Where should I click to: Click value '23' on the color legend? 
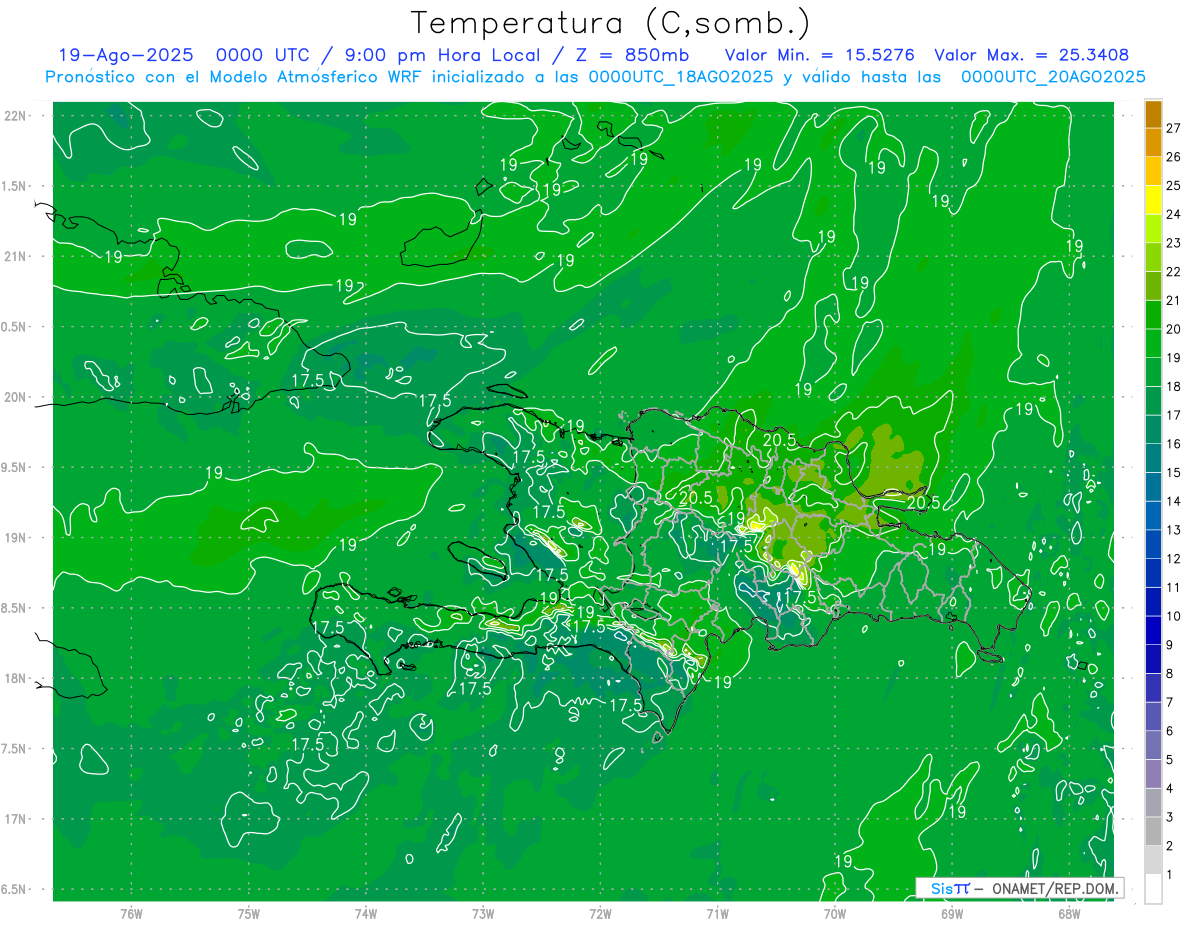[x=1174, y=243]
